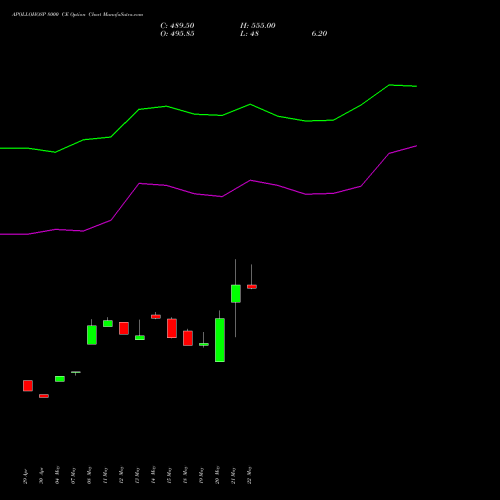This screenshot has height=500, width=500.
Task: Click the red candle for 15 May
Action: click(172, 328)
